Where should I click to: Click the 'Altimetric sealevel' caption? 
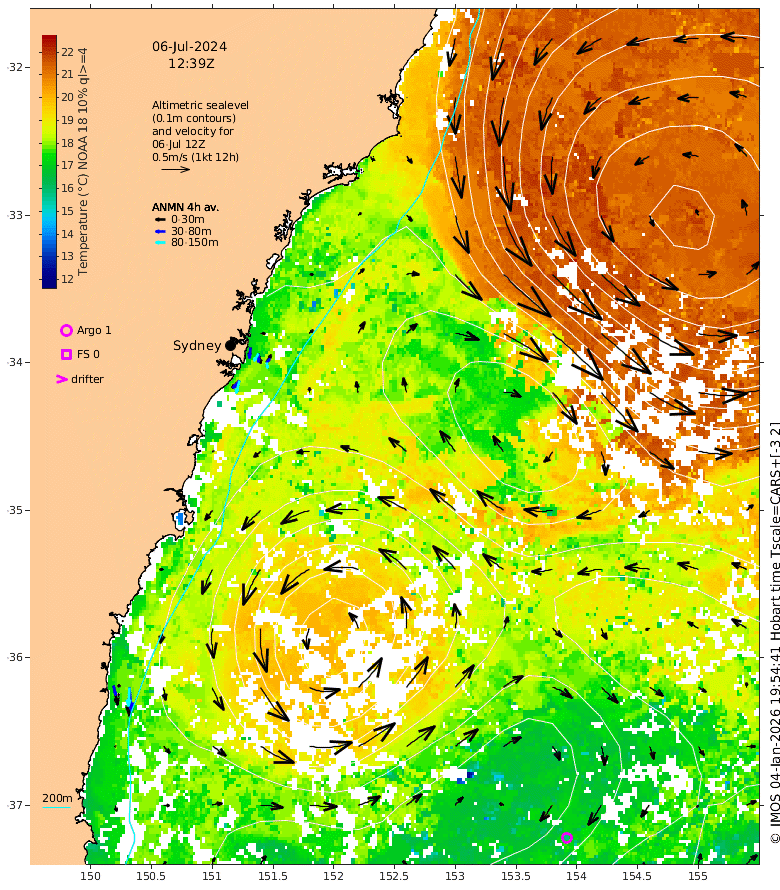[x=200, y=105]
